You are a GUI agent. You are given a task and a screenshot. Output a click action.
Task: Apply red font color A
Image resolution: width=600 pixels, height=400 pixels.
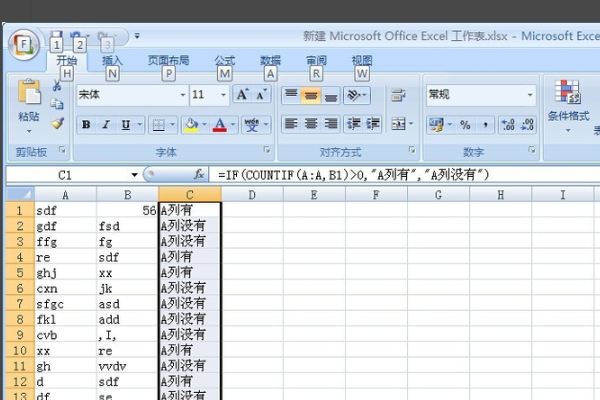coord(220,124)
